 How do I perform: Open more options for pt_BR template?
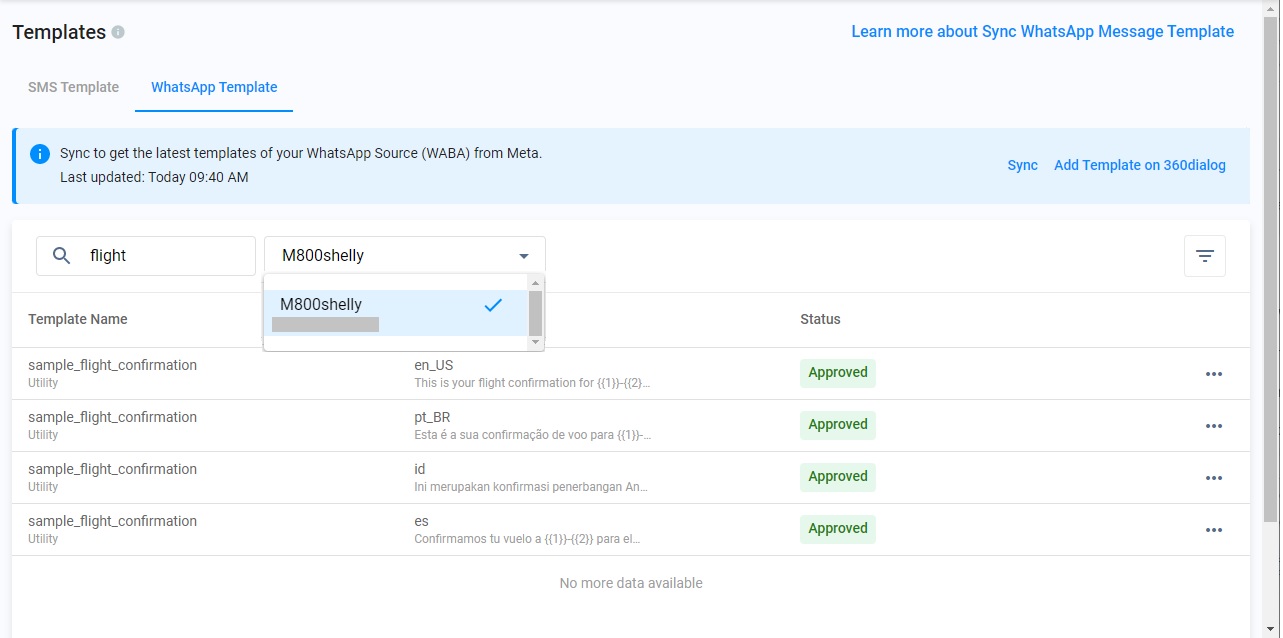tap(1213, 426)
